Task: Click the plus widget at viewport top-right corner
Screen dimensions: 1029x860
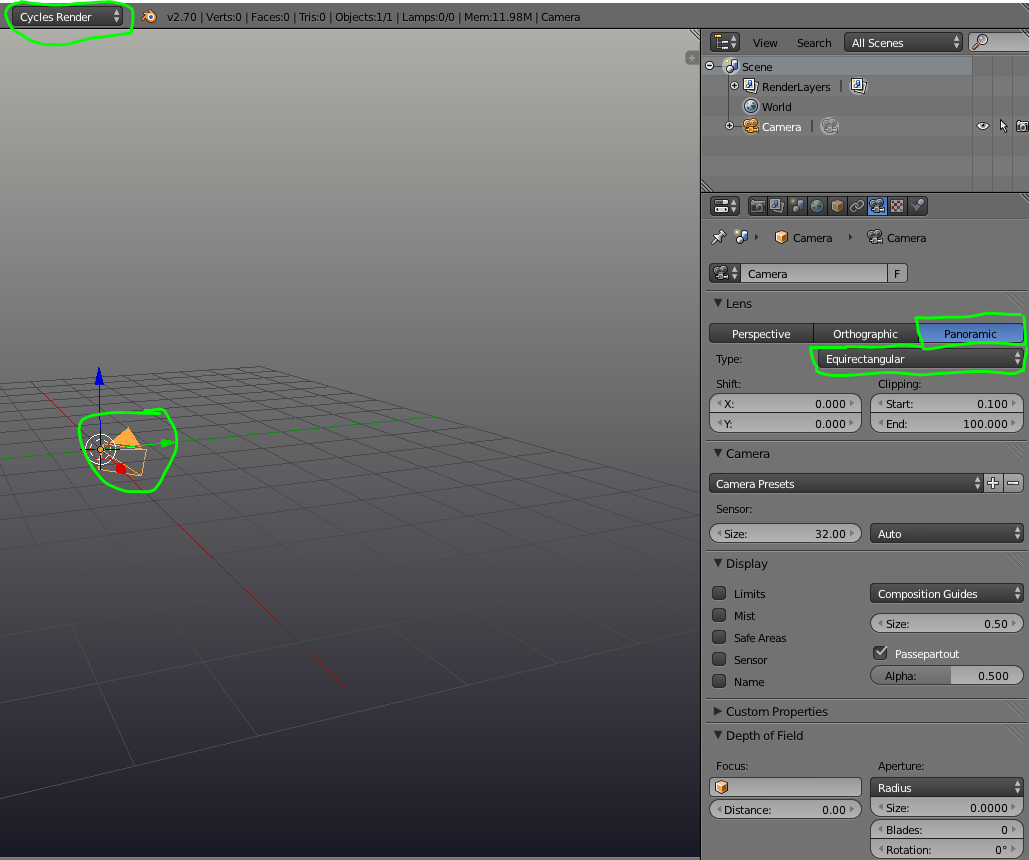Action: 692,58
